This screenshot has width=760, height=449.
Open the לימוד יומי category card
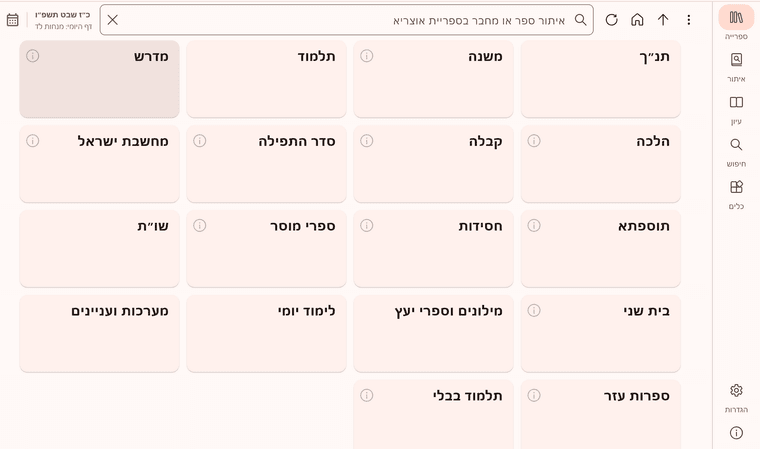(x=266, y=333)
